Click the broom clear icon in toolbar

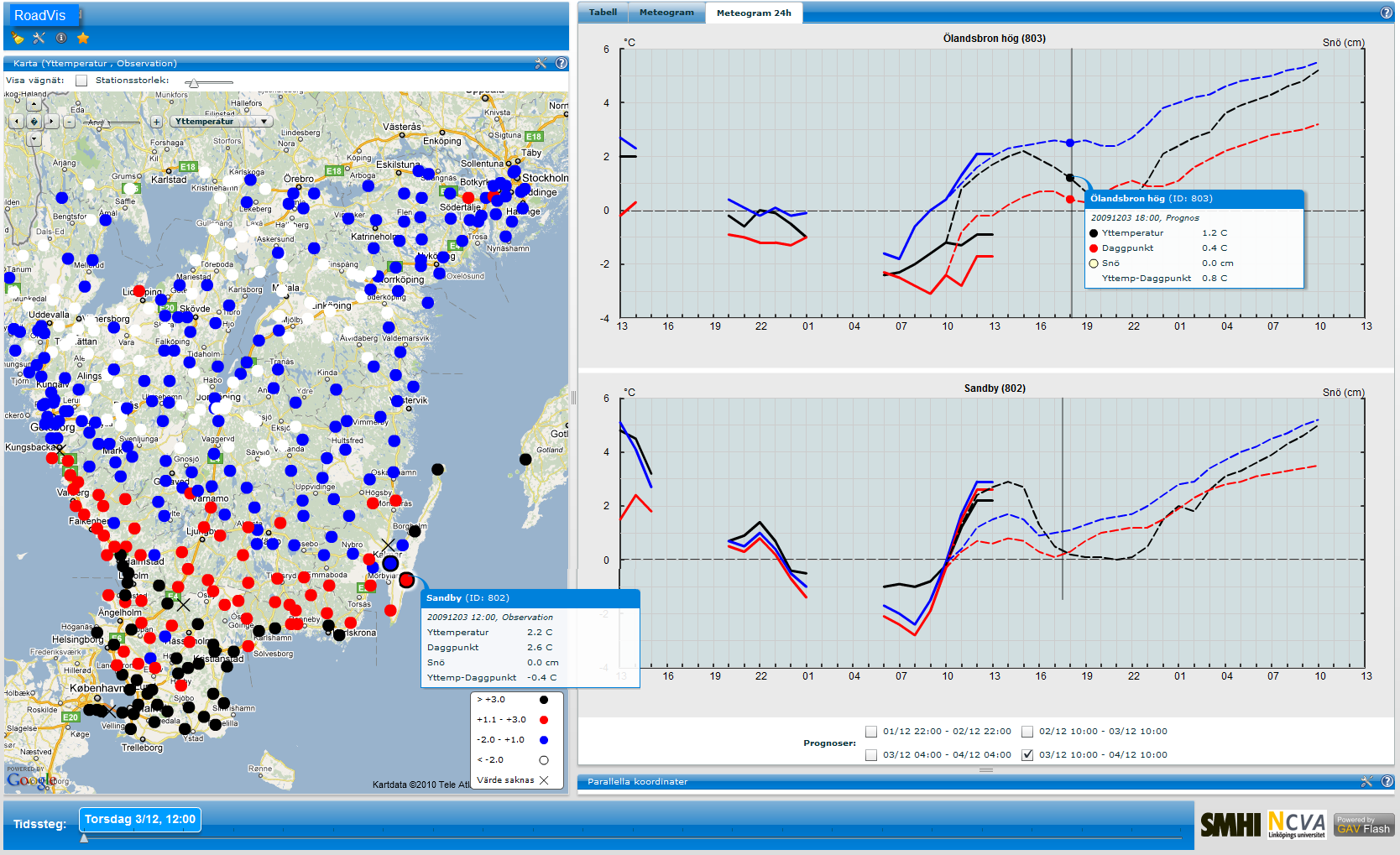tap(18, 38)
